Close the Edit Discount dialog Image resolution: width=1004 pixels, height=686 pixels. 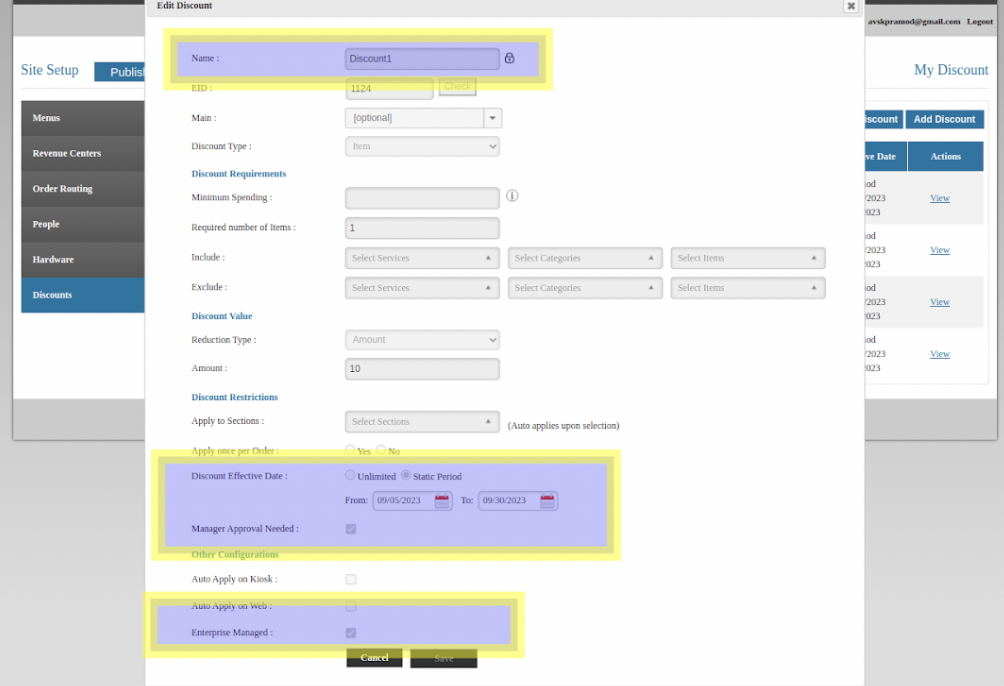851,6
